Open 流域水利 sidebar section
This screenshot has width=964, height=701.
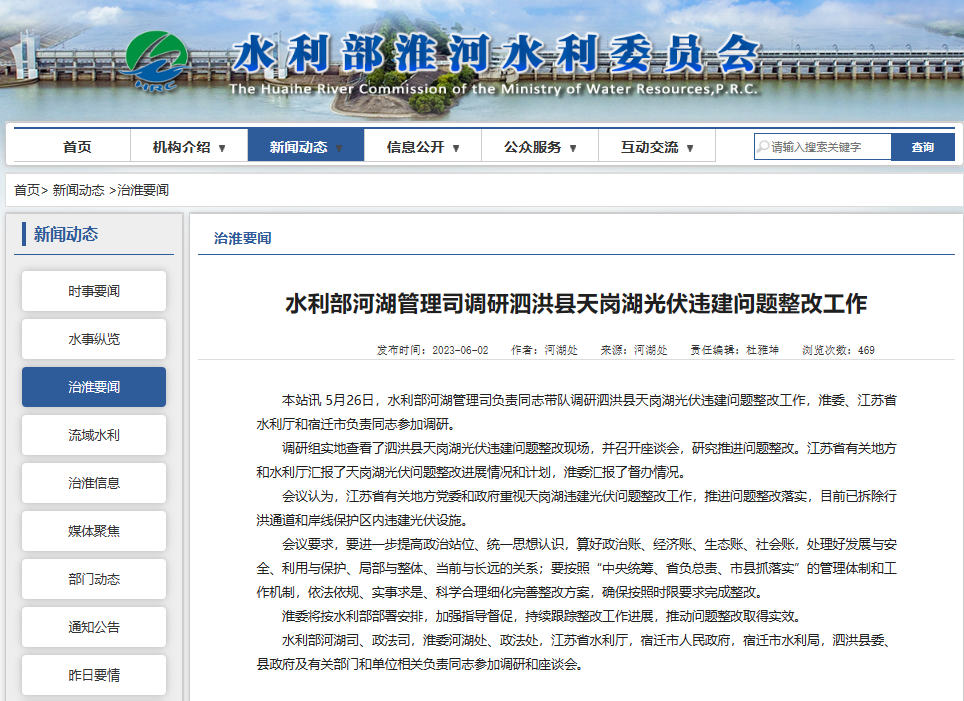click(x=94, y=435)
